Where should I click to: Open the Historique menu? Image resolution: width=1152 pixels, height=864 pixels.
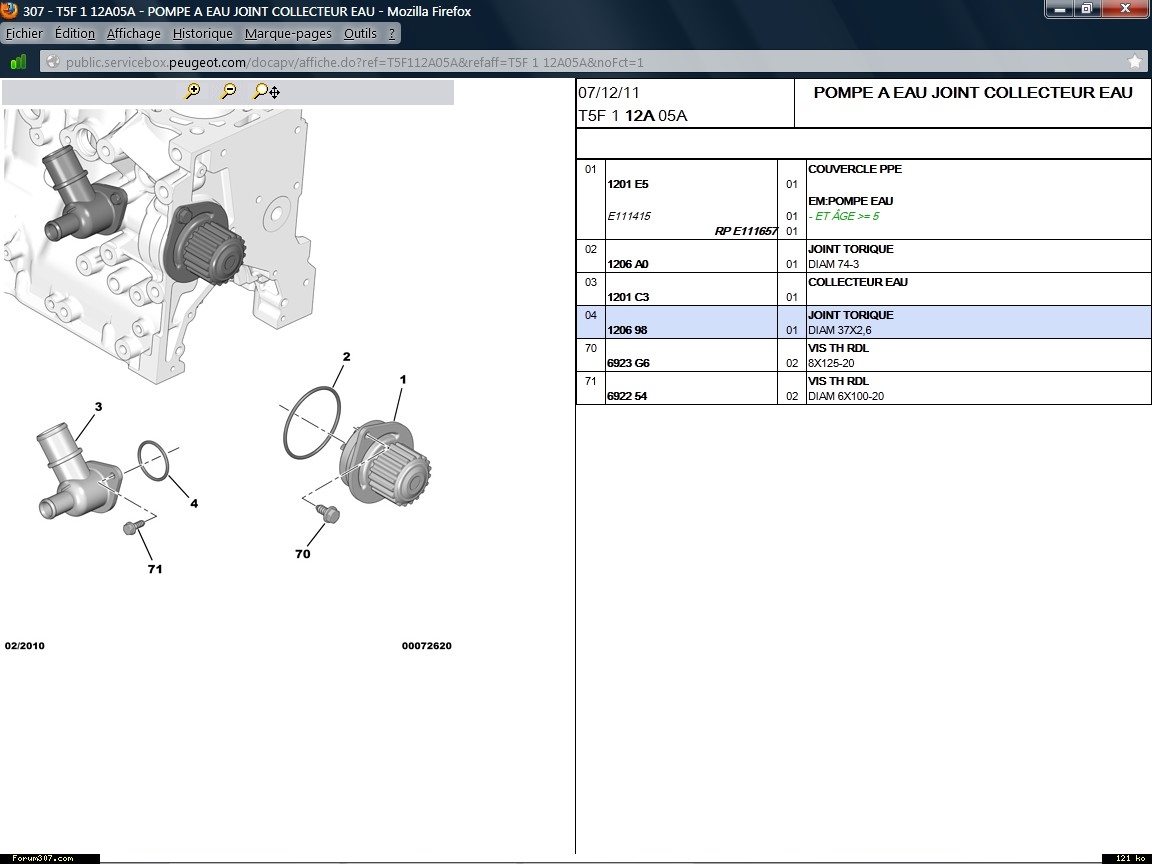[x=202, y=33]
